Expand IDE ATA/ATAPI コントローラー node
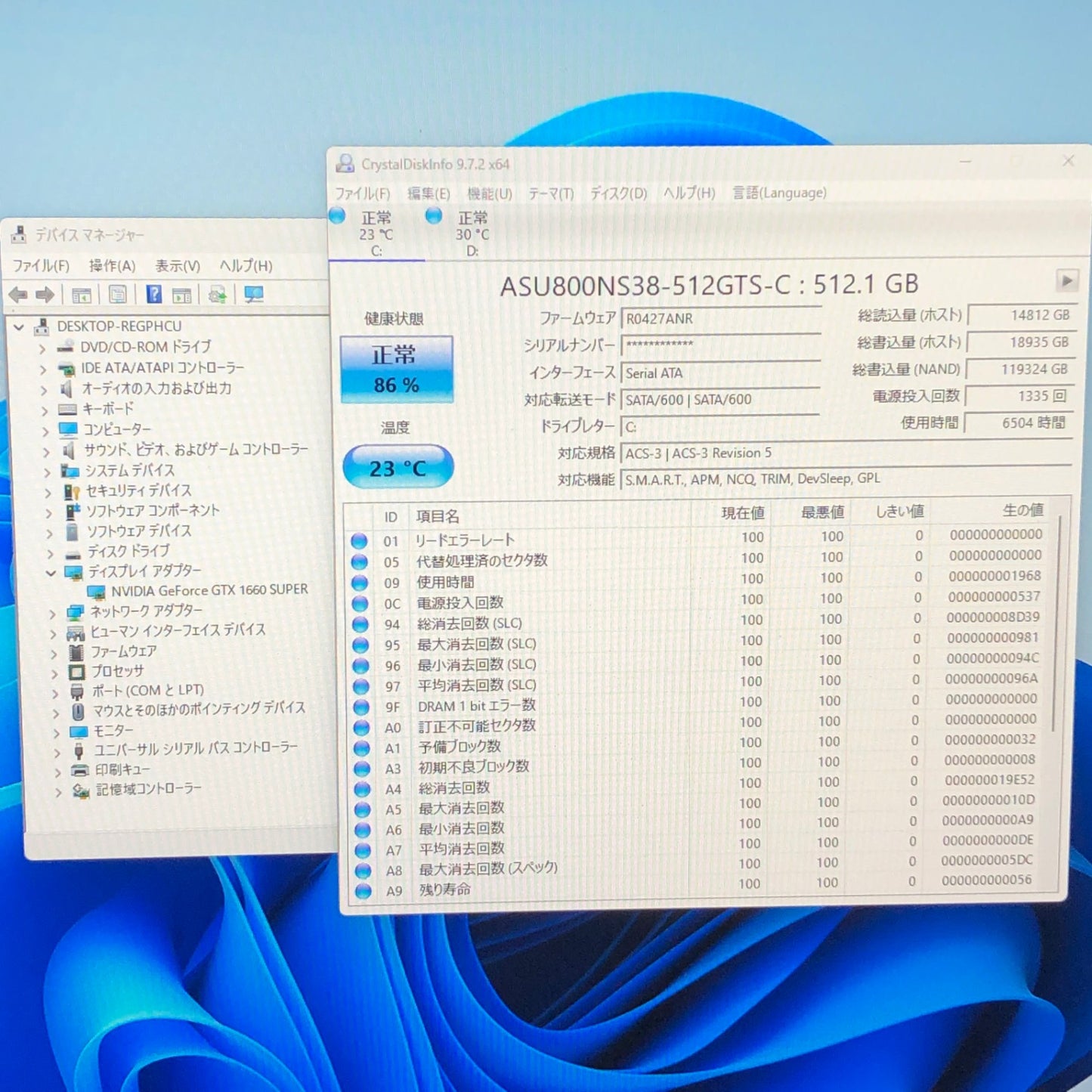The height and width of the screenshot is (1092, 1092). tap(43, 370)
